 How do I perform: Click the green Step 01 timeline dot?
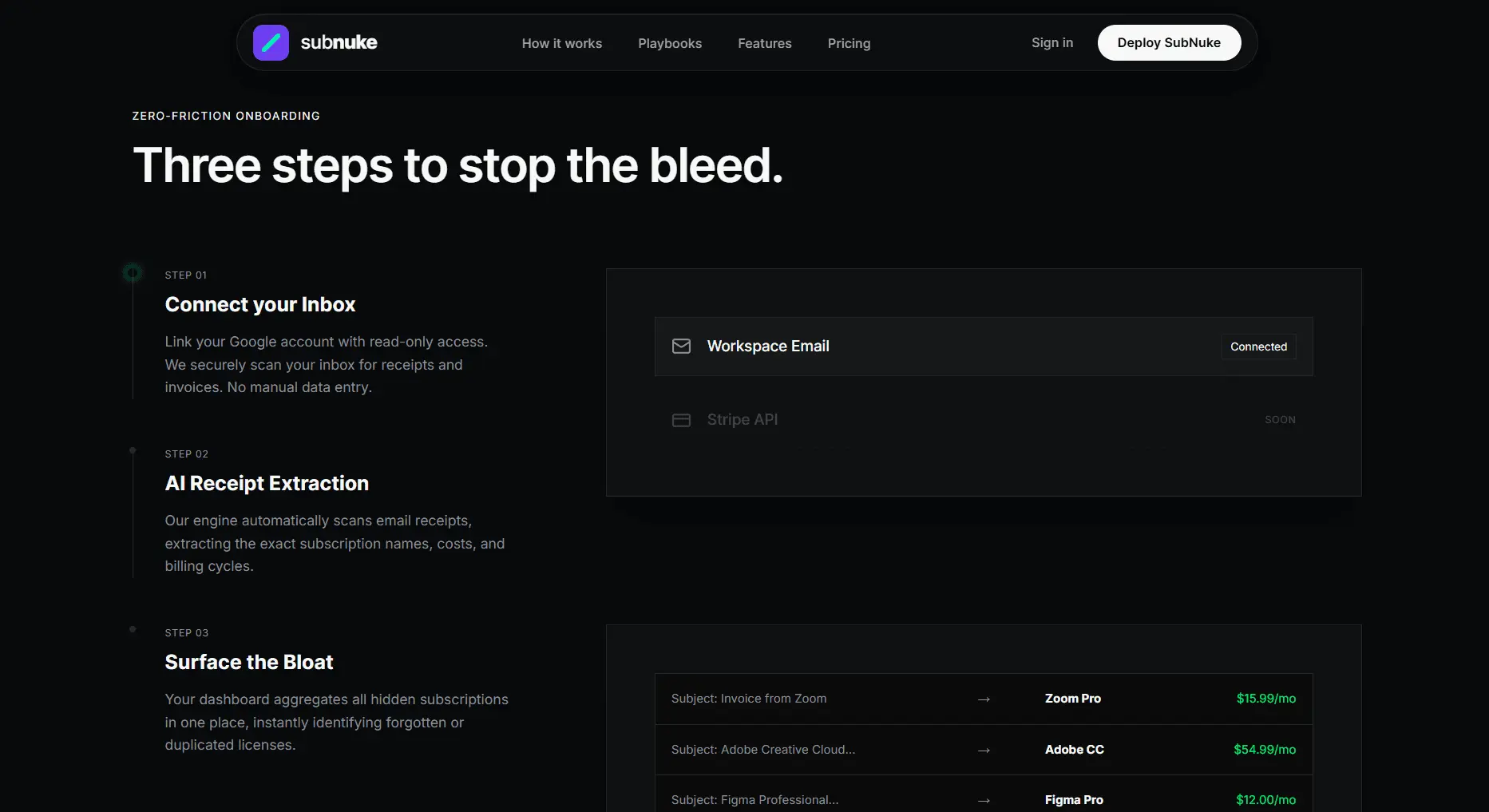[x=133, y=273]
